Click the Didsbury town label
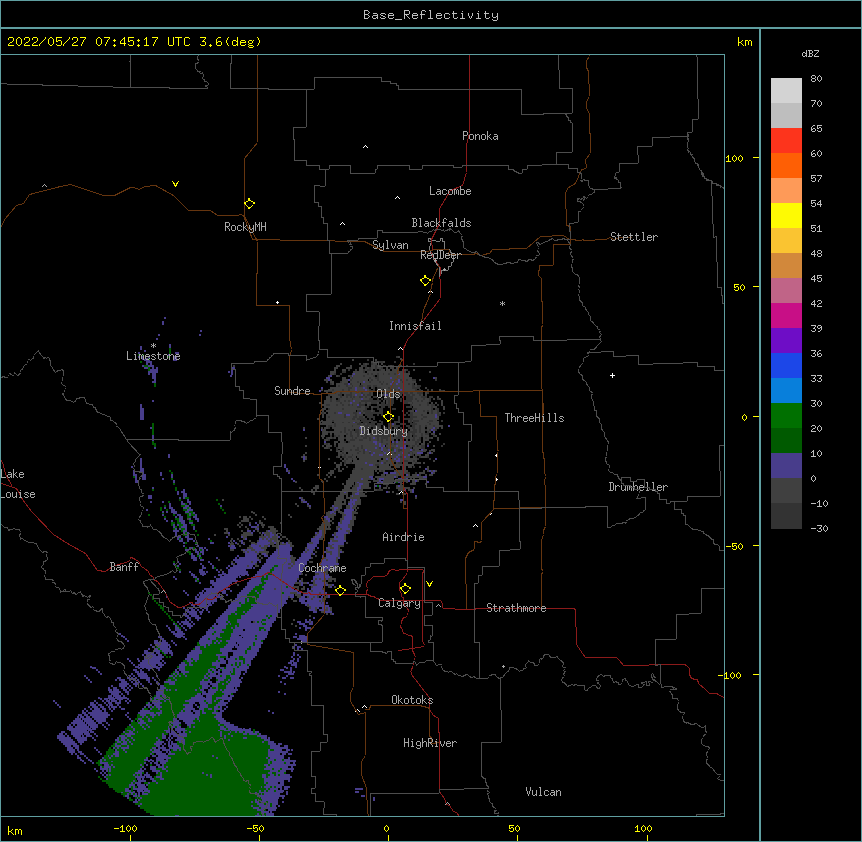862x842 pixels. [384, 431]
